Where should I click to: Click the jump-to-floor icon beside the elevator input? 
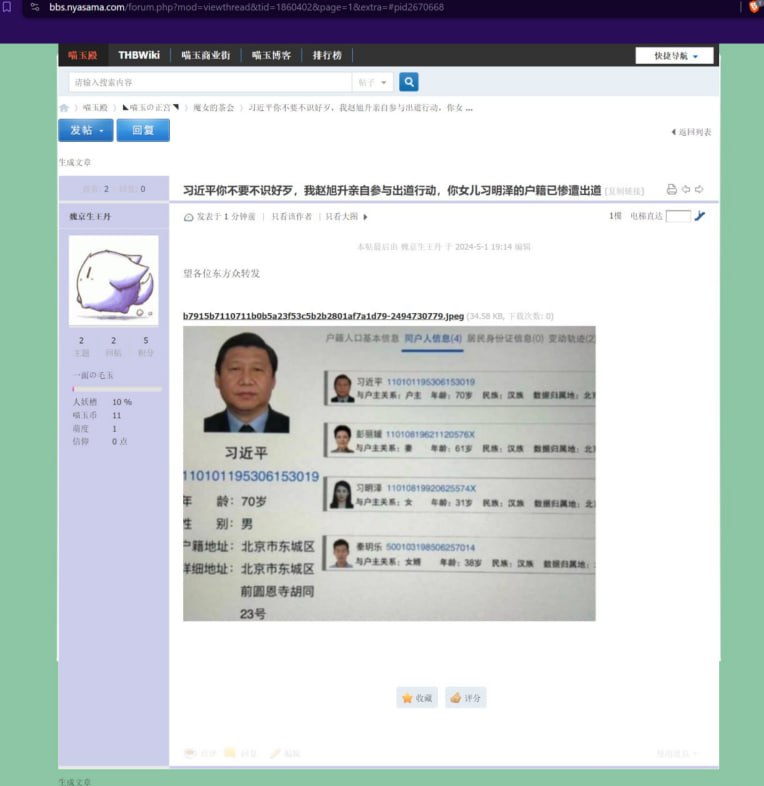coord(700,216)
